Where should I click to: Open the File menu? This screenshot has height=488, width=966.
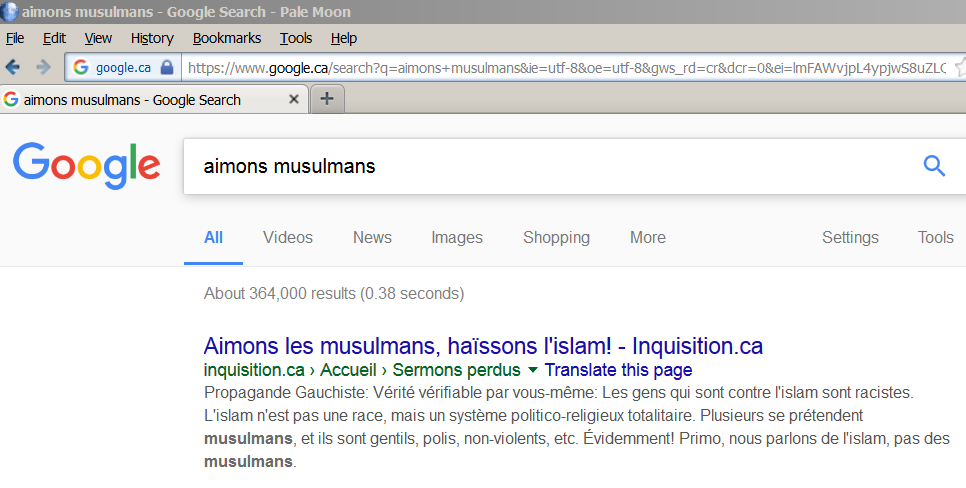(15, 38)
